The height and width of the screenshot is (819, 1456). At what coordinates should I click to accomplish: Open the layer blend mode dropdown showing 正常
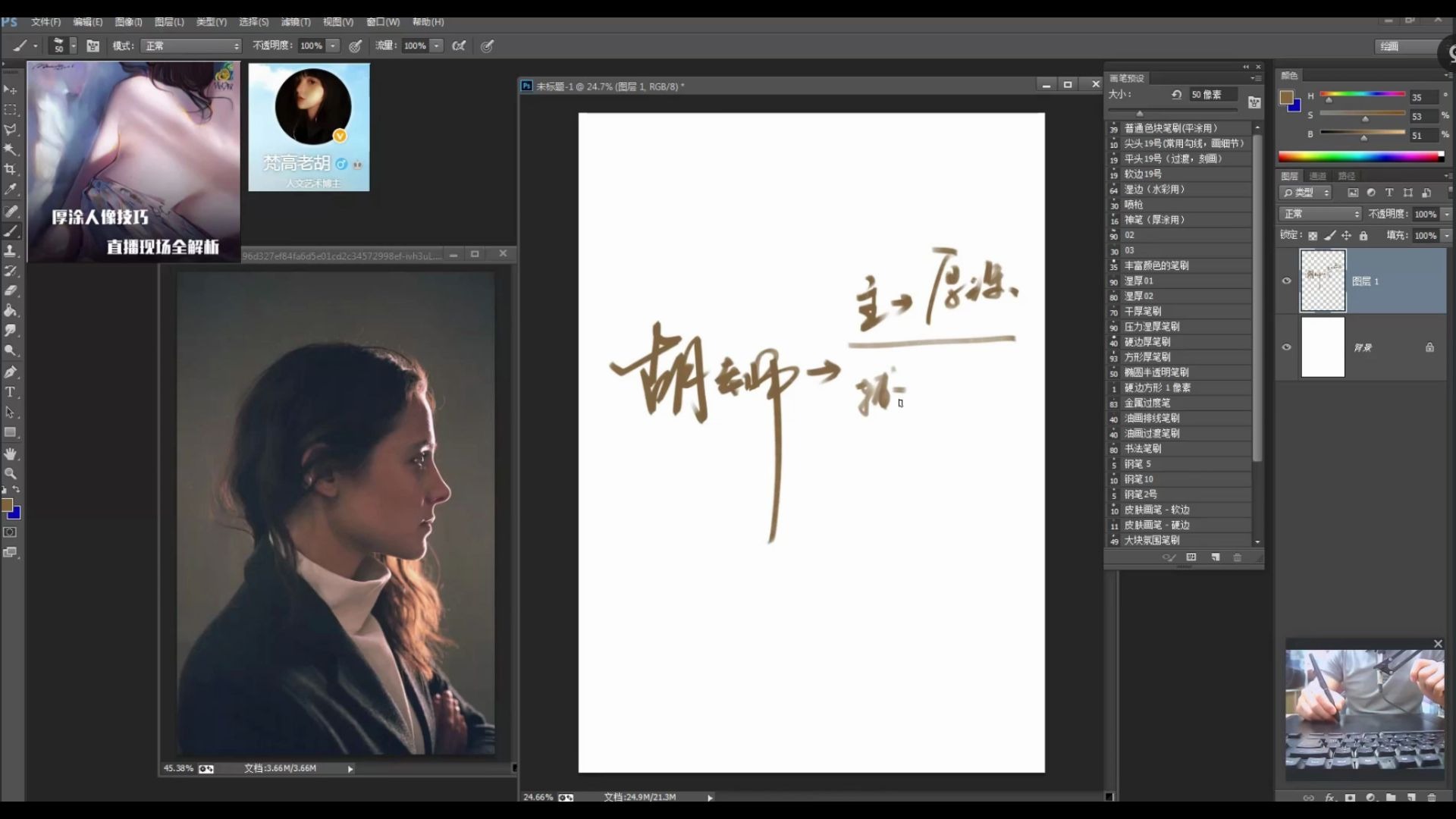click(x=1319, y=214)
